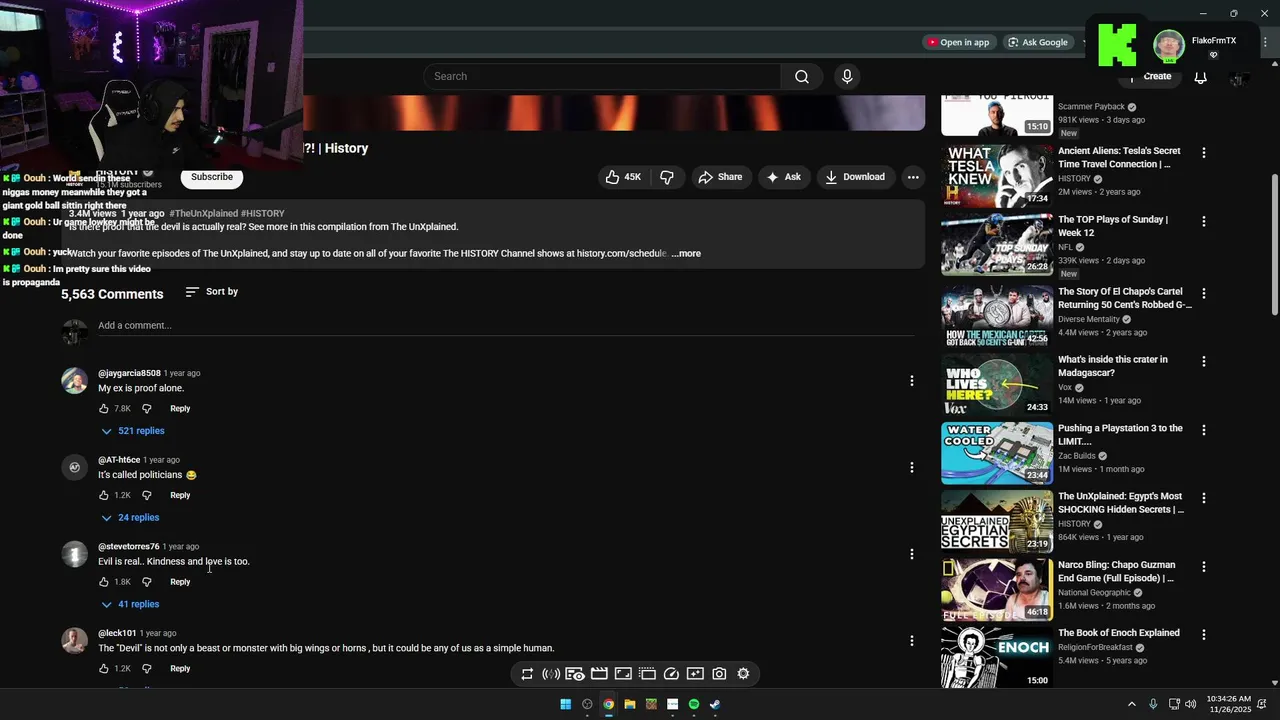Click the voice search microphone icon

847,77
